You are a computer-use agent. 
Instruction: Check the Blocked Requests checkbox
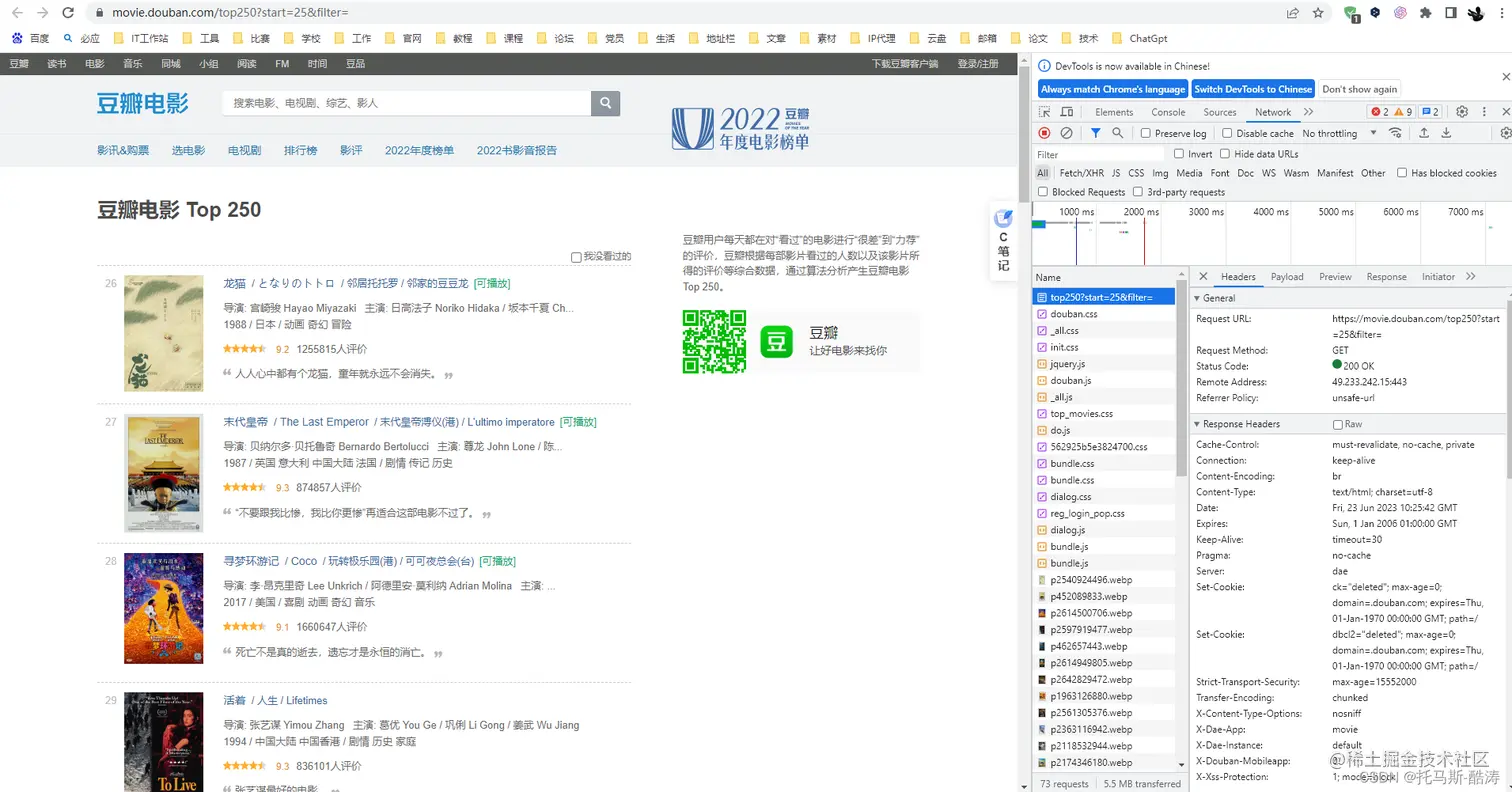pos(1043,192)
